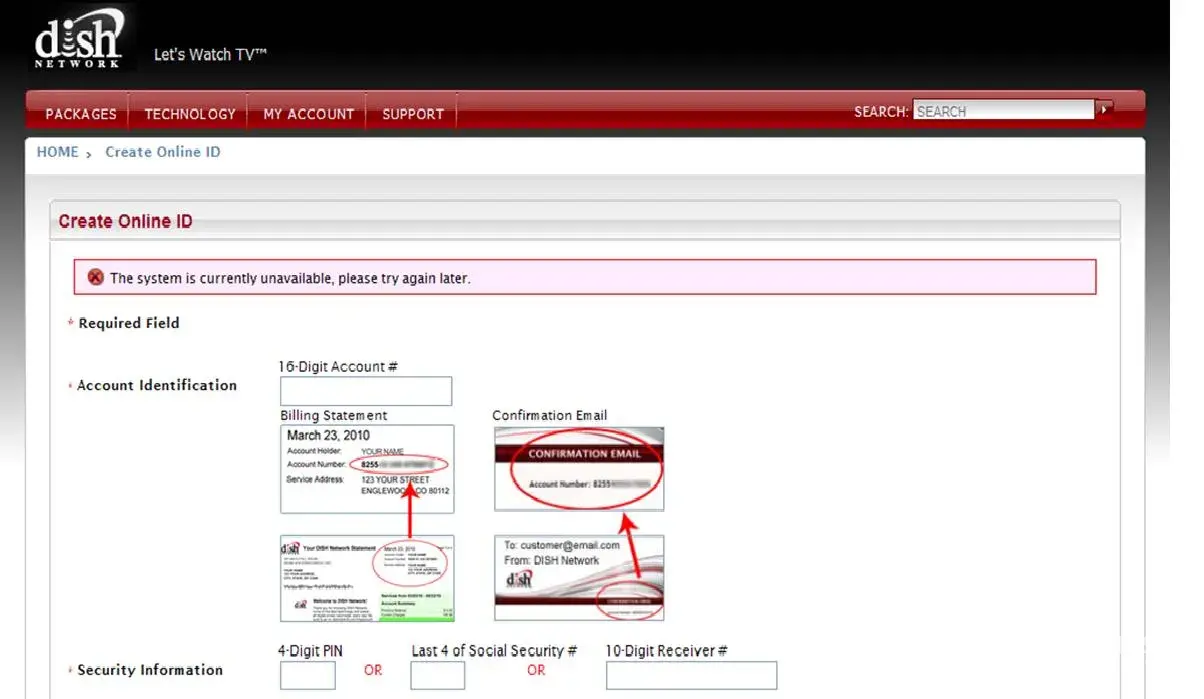Click the Create Online ID section header
1204x699 pixels.
click(126, 221)
